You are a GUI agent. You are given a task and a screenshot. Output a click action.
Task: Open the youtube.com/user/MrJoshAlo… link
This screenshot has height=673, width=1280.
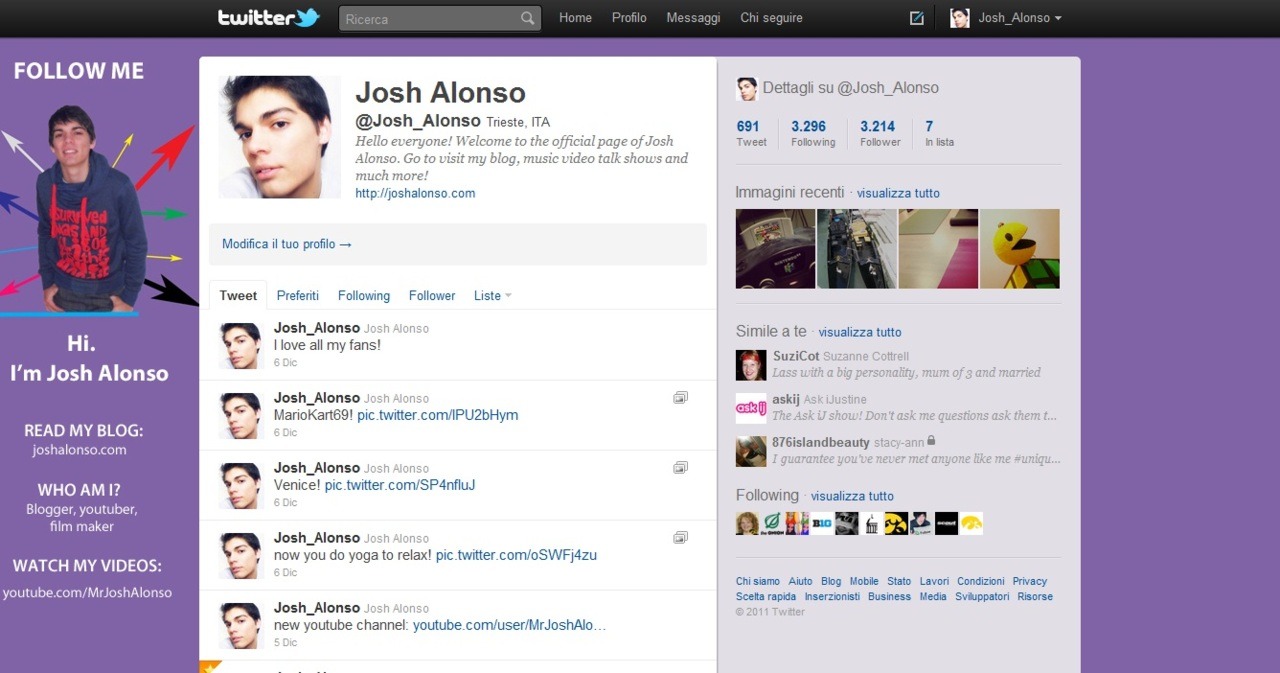coord(509,625)
